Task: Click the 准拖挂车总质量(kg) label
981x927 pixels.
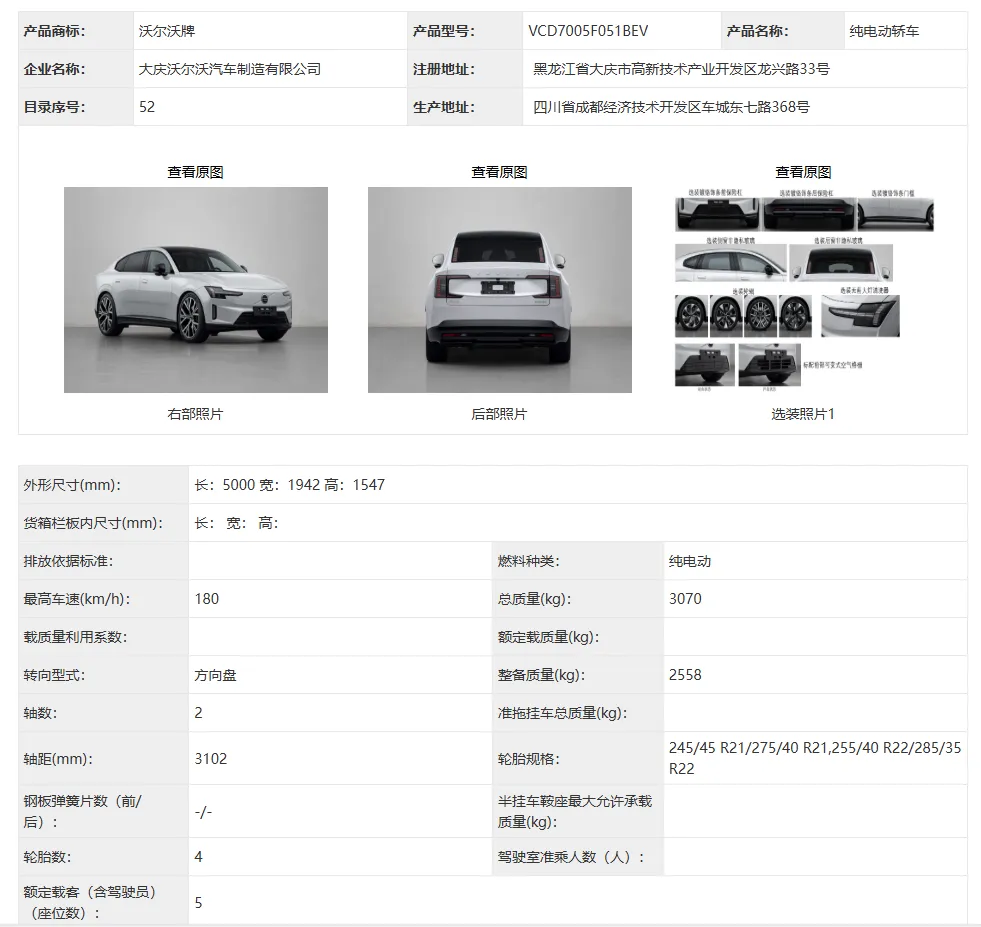Action: point(562,713)
